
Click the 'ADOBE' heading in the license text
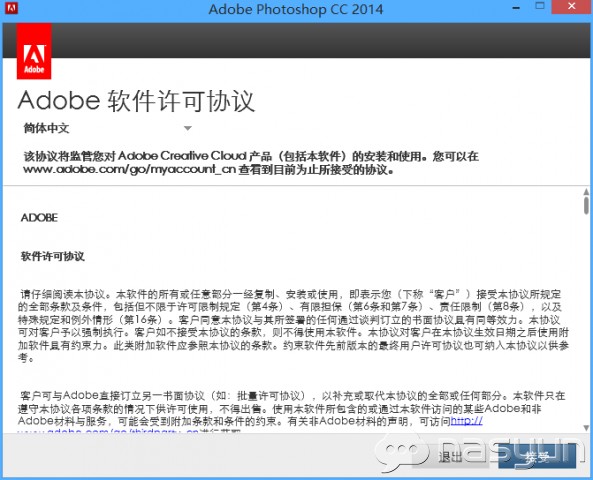pos(39,218)
